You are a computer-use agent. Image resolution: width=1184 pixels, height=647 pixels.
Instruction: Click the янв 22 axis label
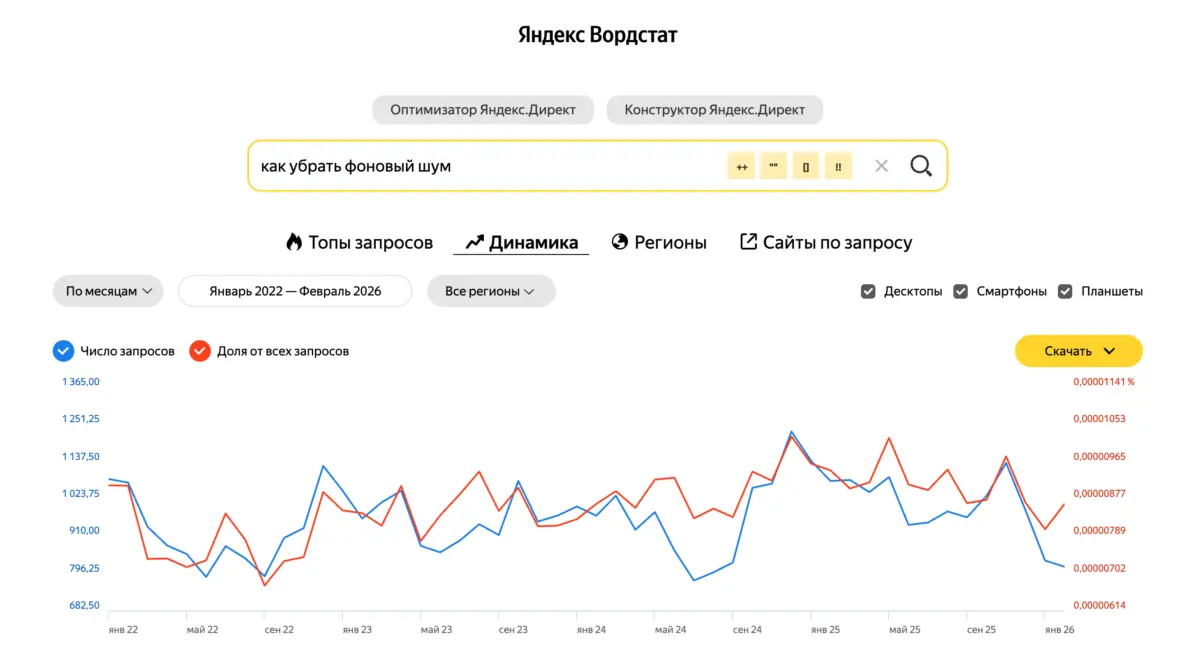123,630
